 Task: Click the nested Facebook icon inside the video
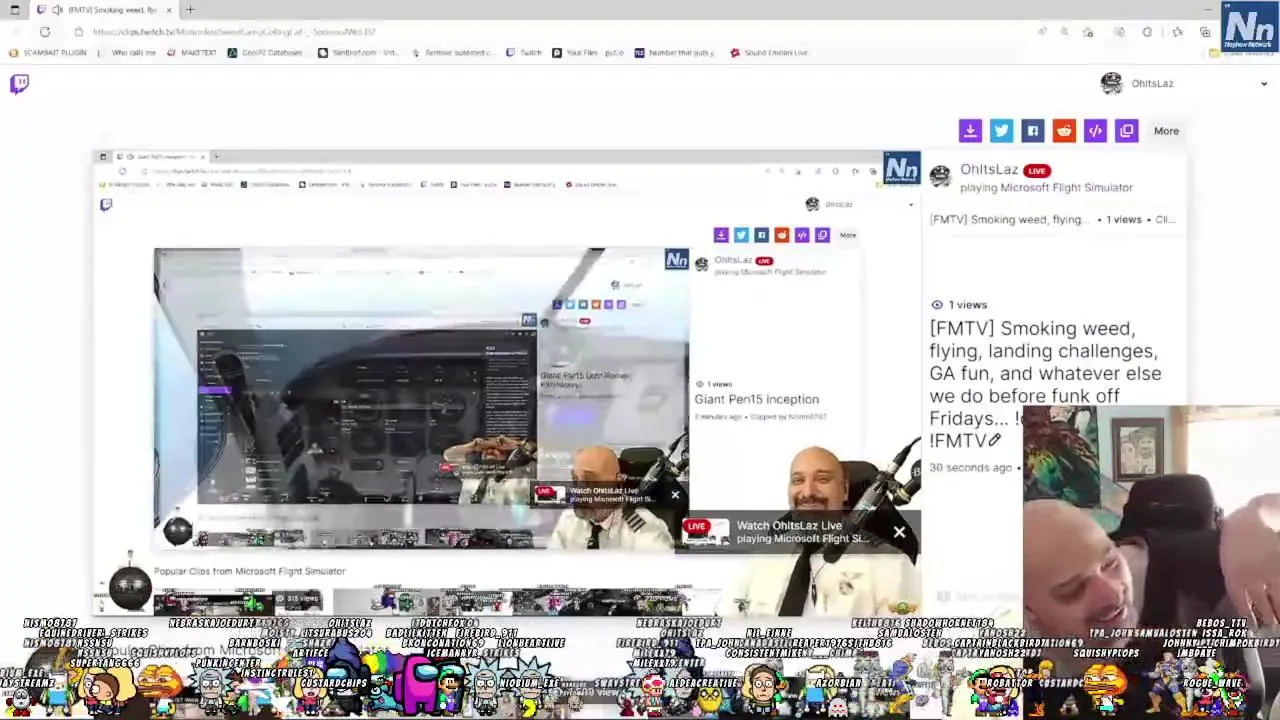coord(761,235)
